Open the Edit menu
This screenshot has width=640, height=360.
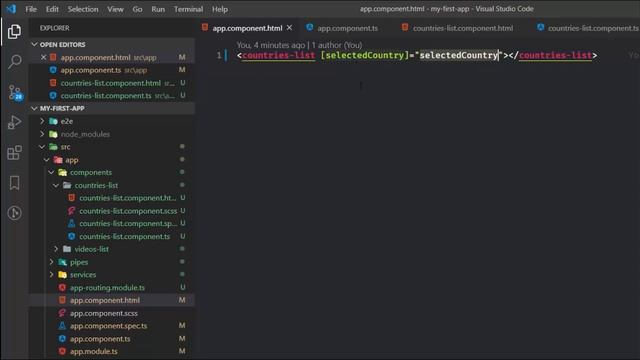(x=52, y=9)
